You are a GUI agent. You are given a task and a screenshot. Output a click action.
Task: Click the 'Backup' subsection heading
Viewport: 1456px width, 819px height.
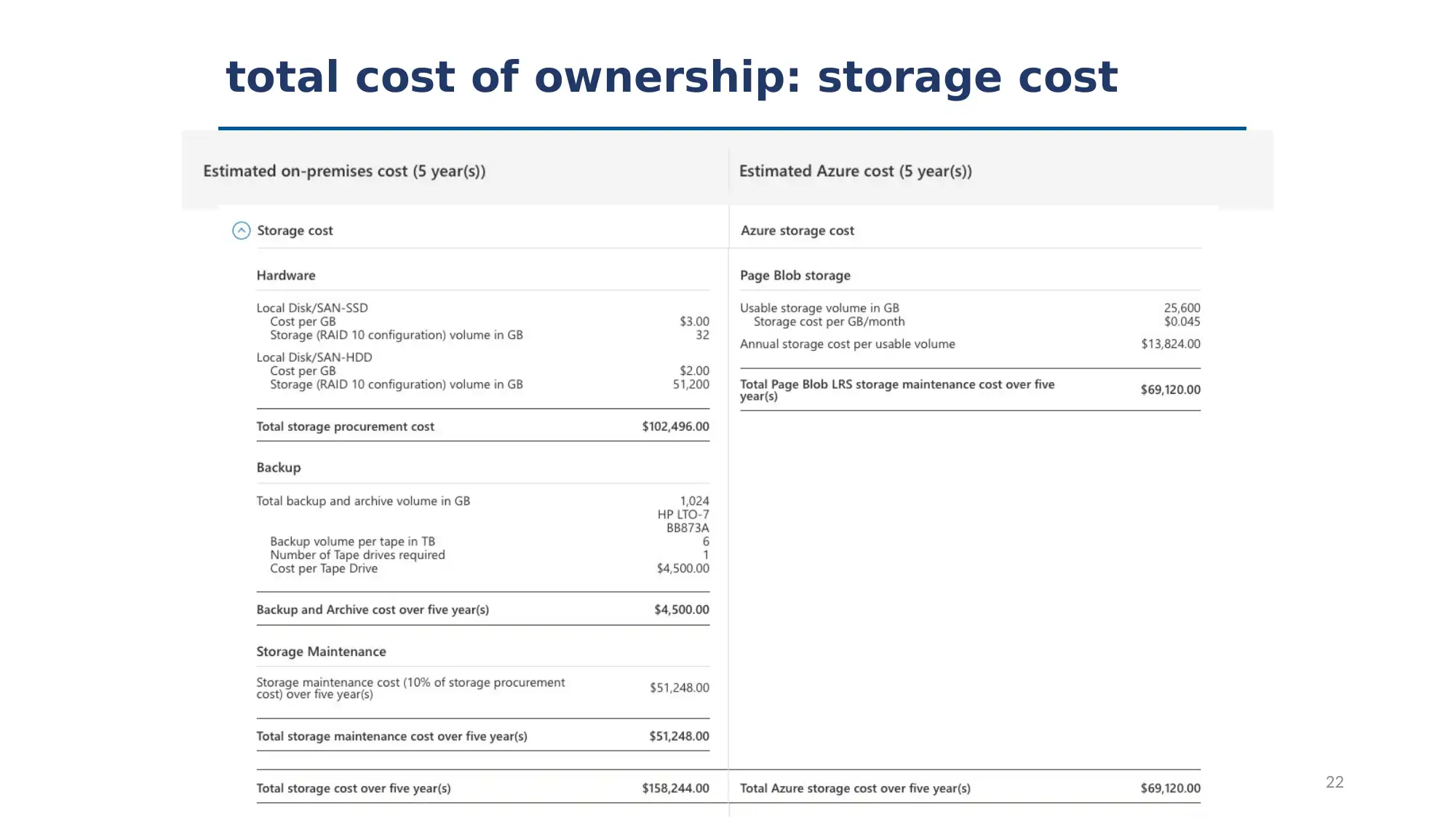pyautogui.click(x=278, y=467)
